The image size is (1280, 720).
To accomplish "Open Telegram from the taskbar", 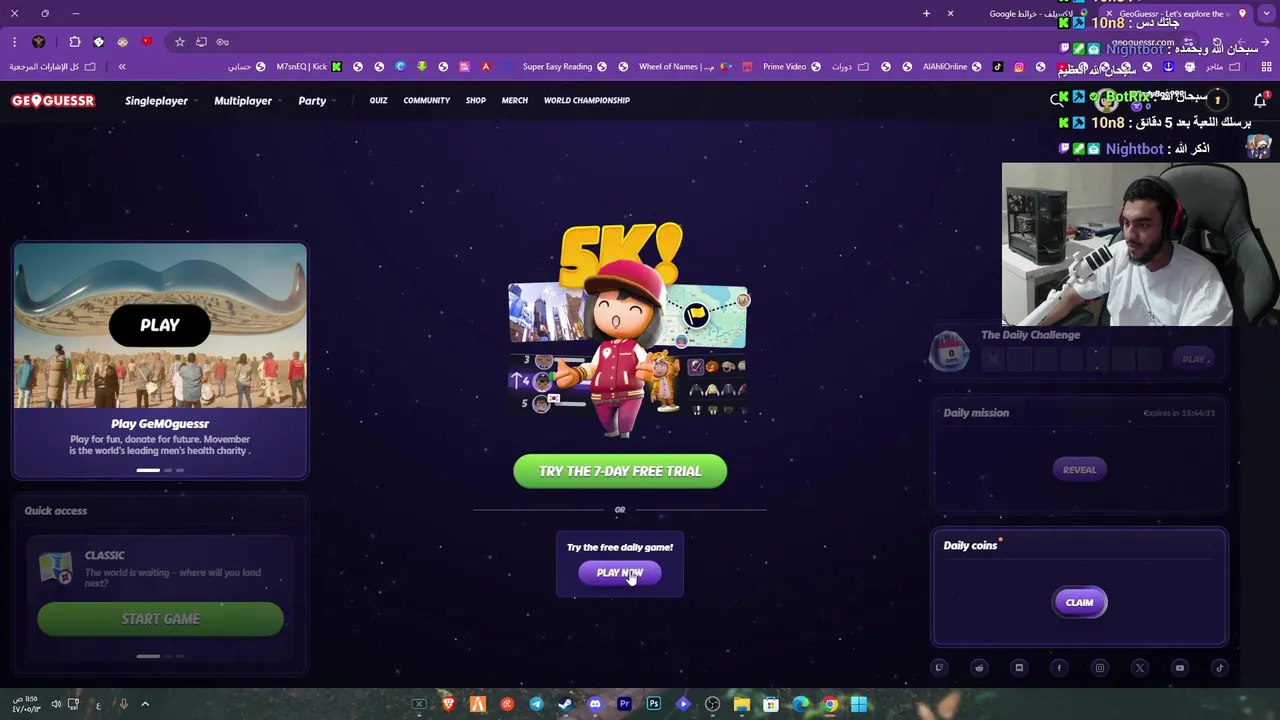I will coord(537,704).
